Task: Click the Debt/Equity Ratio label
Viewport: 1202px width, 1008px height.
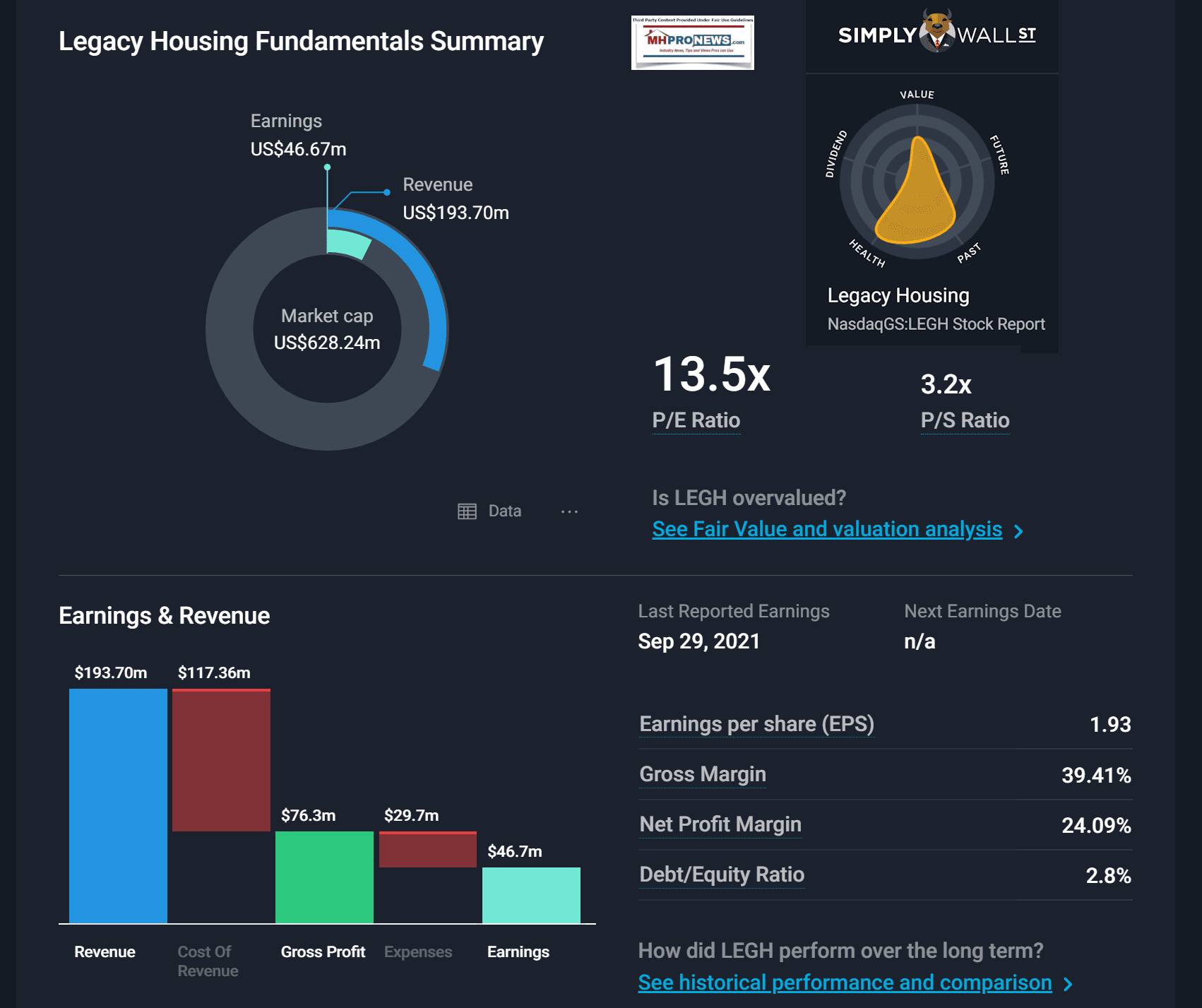Action: (722, 874)
